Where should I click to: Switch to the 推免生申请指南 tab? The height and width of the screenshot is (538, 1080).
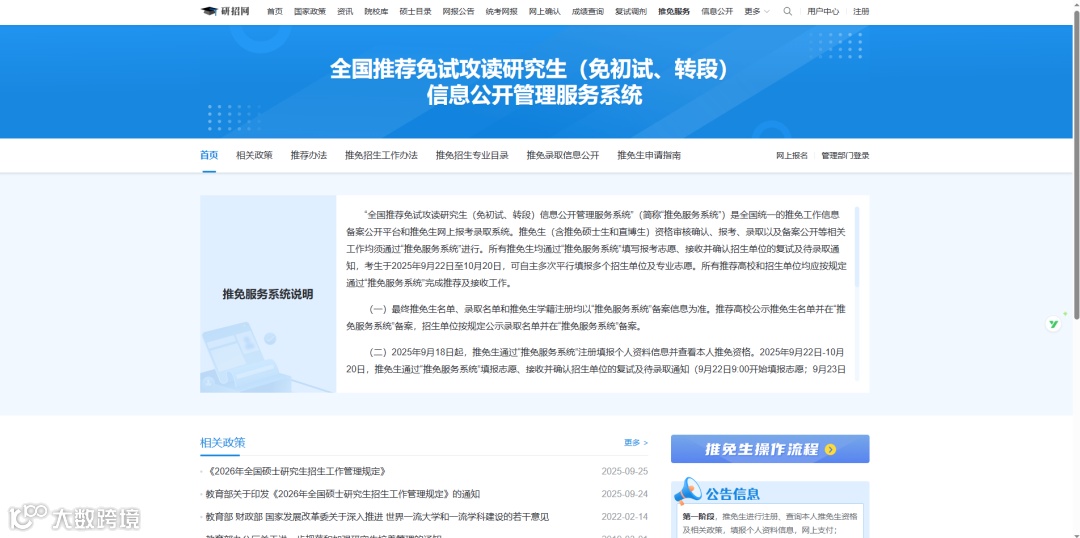click(x=649, y=155)
